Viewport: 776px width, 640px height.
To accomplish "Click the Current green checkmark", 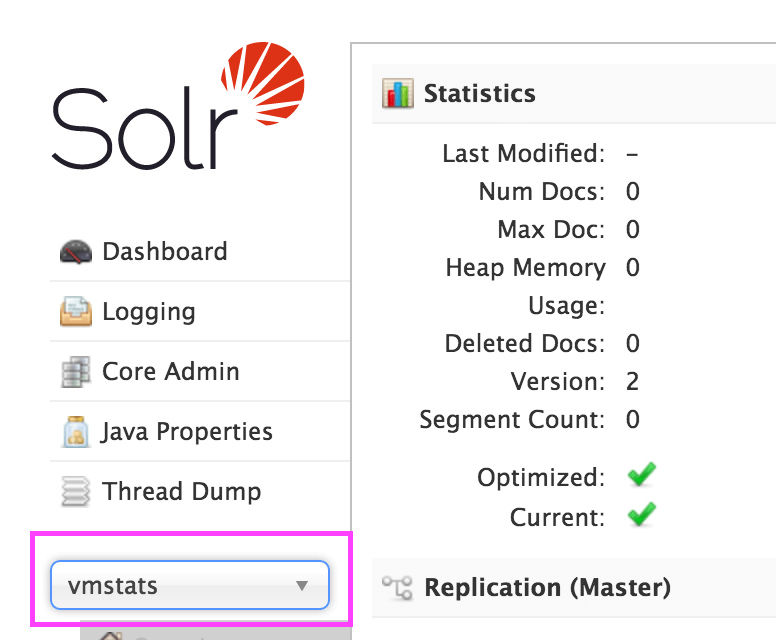I will (x=642, y=514).
